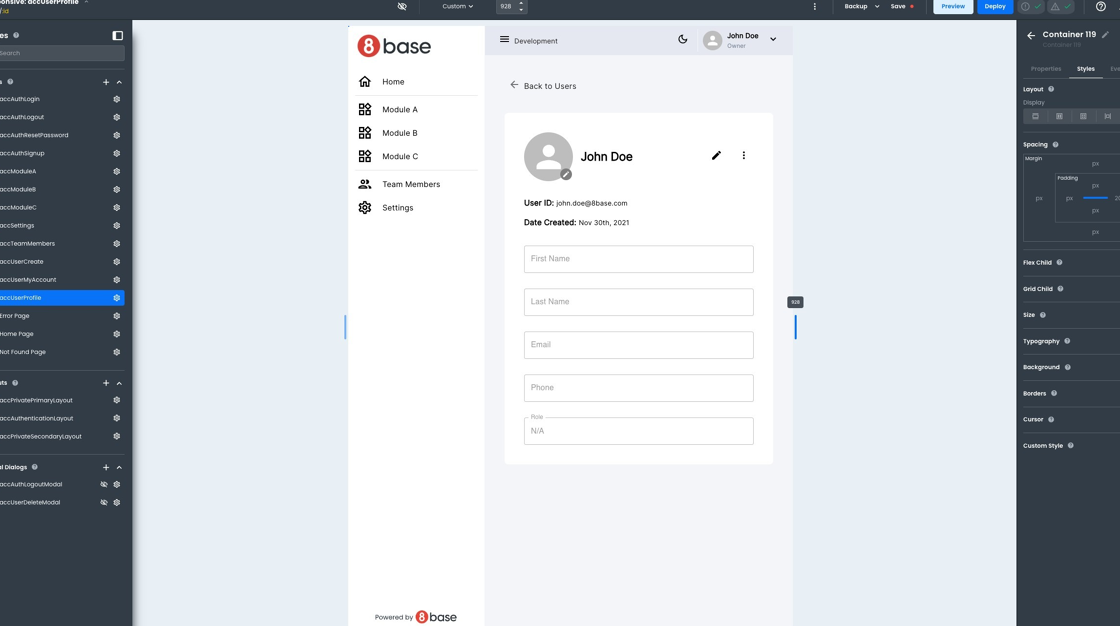The height and width of the screenshot is (626, 1120).
Task: Click the pencil edit icon beside John Doe
Action: click(716, 156)
